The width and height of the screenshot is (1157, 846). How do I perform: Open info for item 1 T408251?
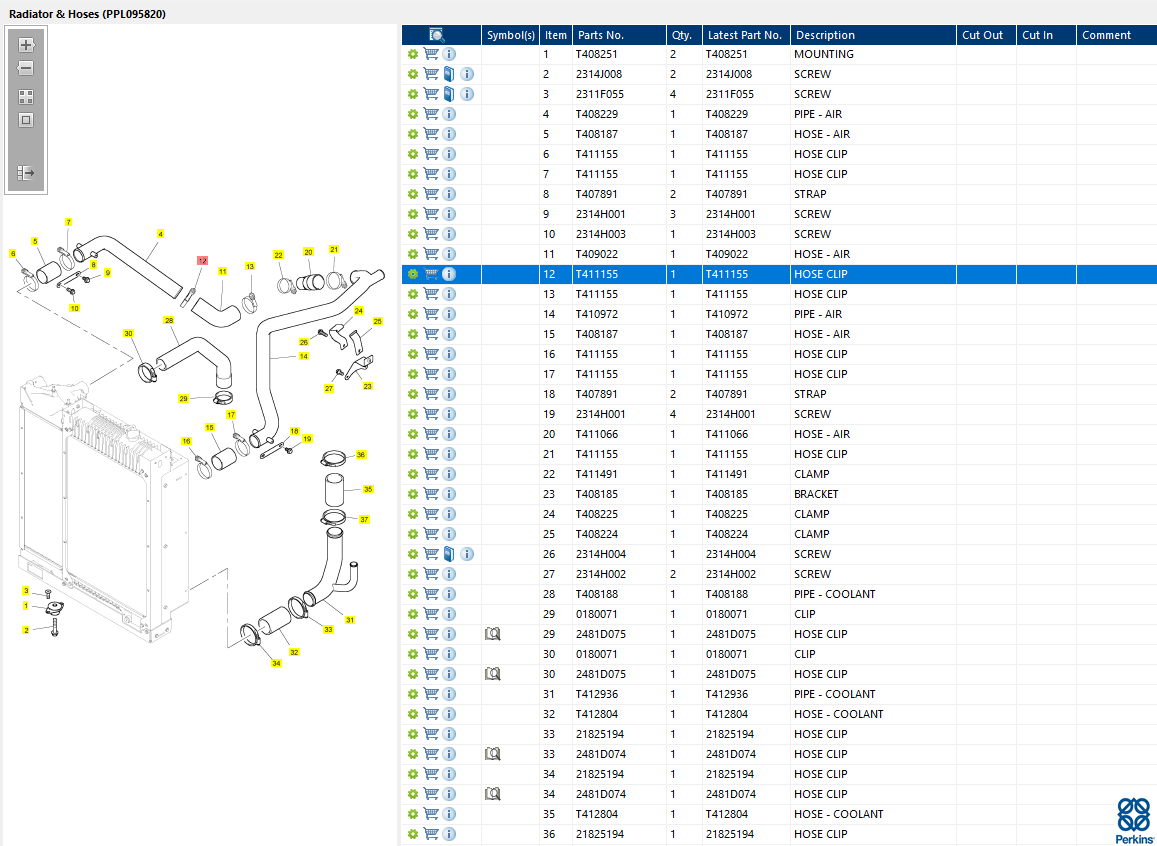[449, 54]
